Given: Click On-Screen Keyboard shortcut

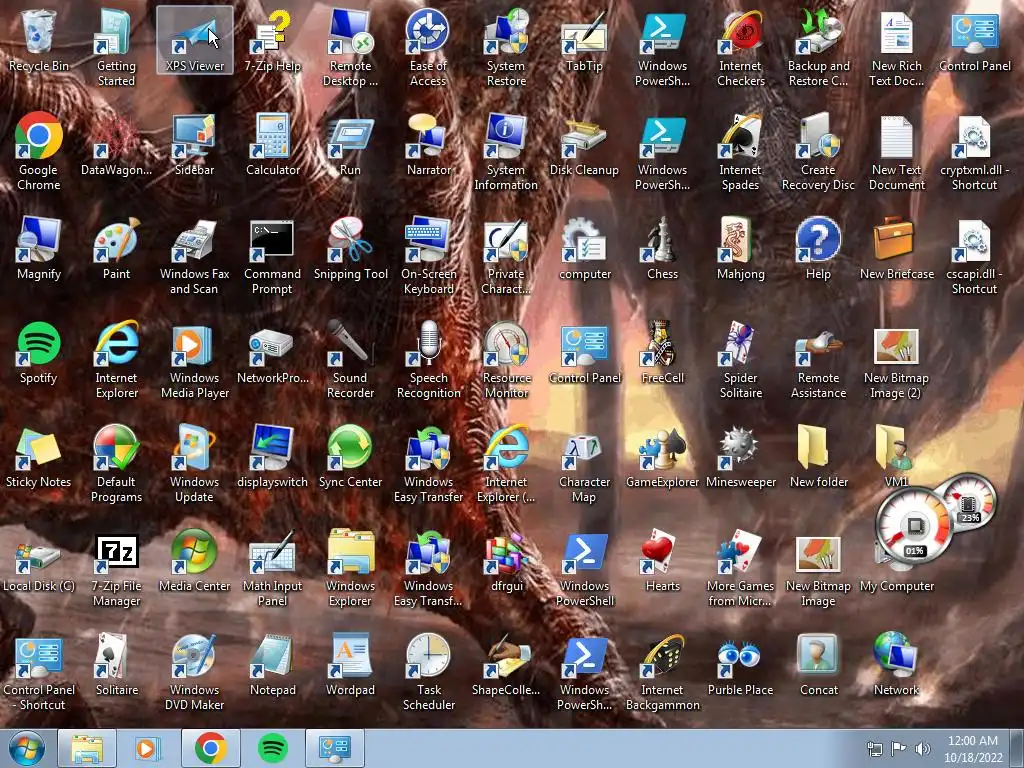Looking at the screenshot, I should coord(428,257).
